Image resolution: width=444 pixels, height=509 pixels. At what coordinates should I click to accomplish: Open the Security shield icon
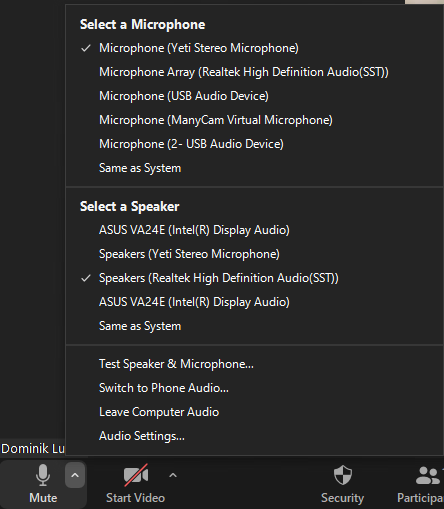[x=343, y=475]
